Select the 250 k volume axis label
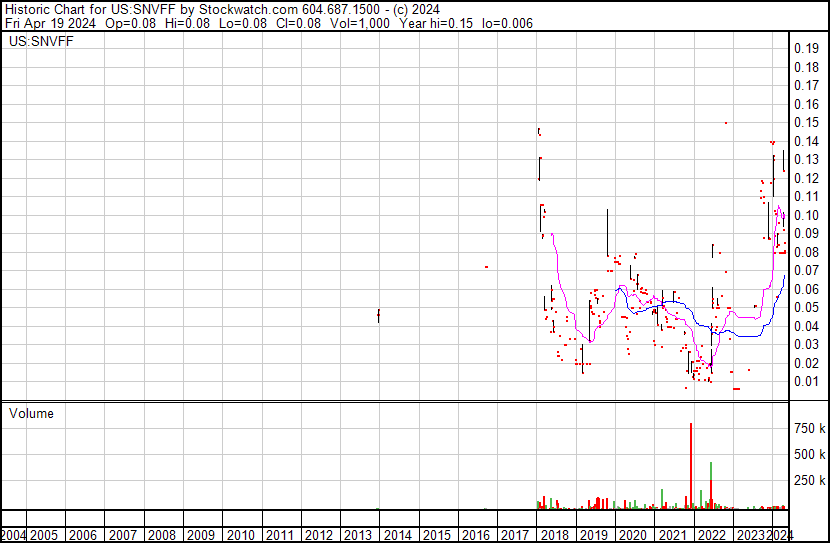 coord(809,481)
